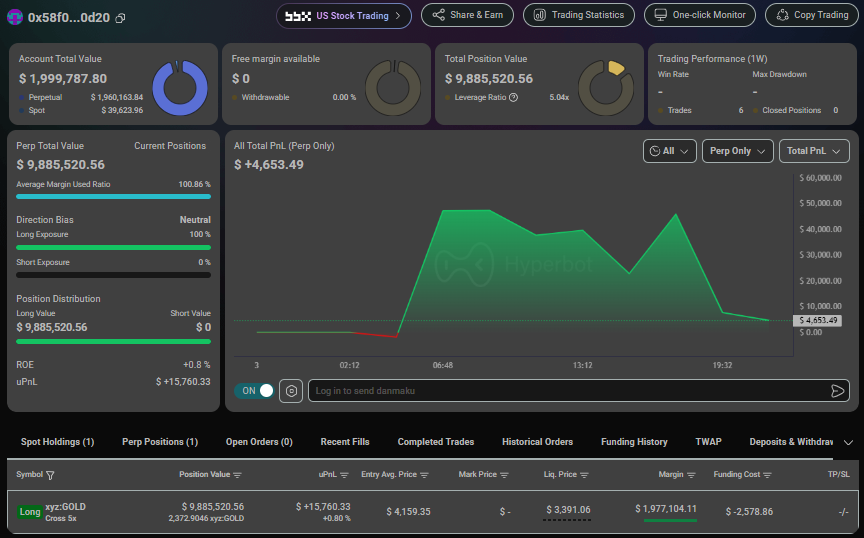864x538 pixels.
Task: Expand more tabs chevron after Deposits
Action: click(x=849, y=443)
